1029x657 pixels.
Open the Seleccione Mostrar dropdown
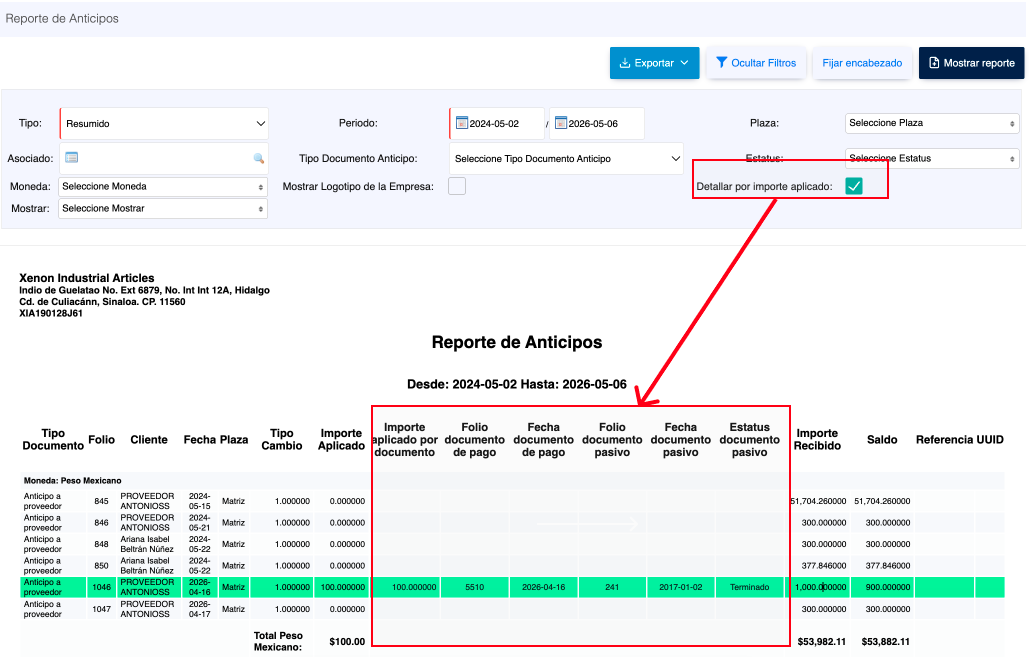pos(163,209)
